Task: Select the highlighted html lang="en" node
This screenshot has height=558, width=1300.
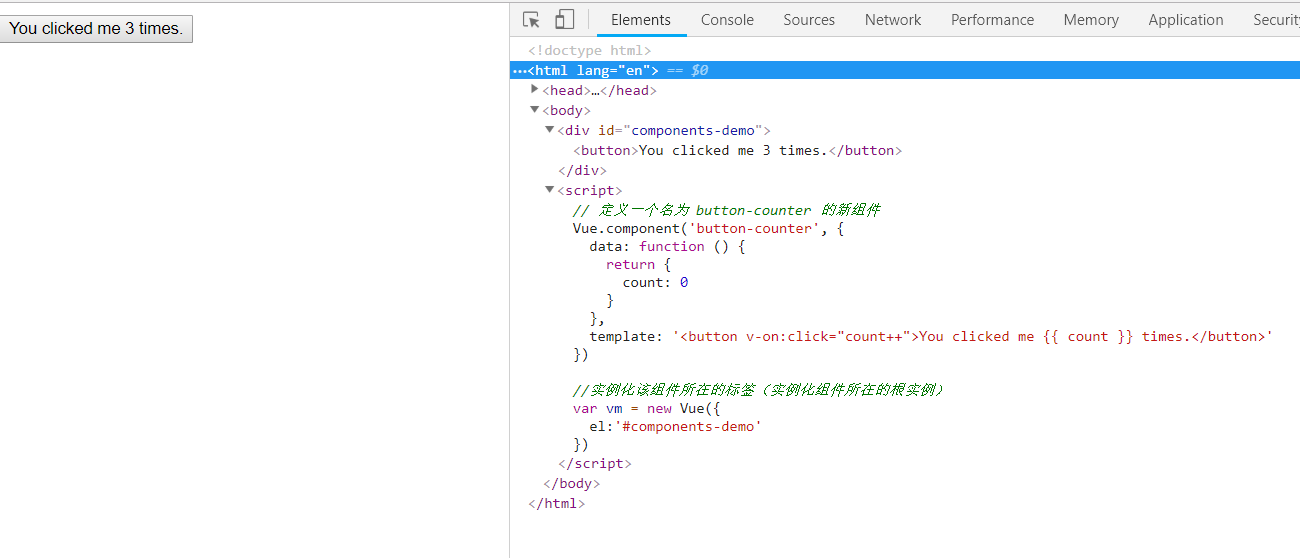Action: point(593,71)
